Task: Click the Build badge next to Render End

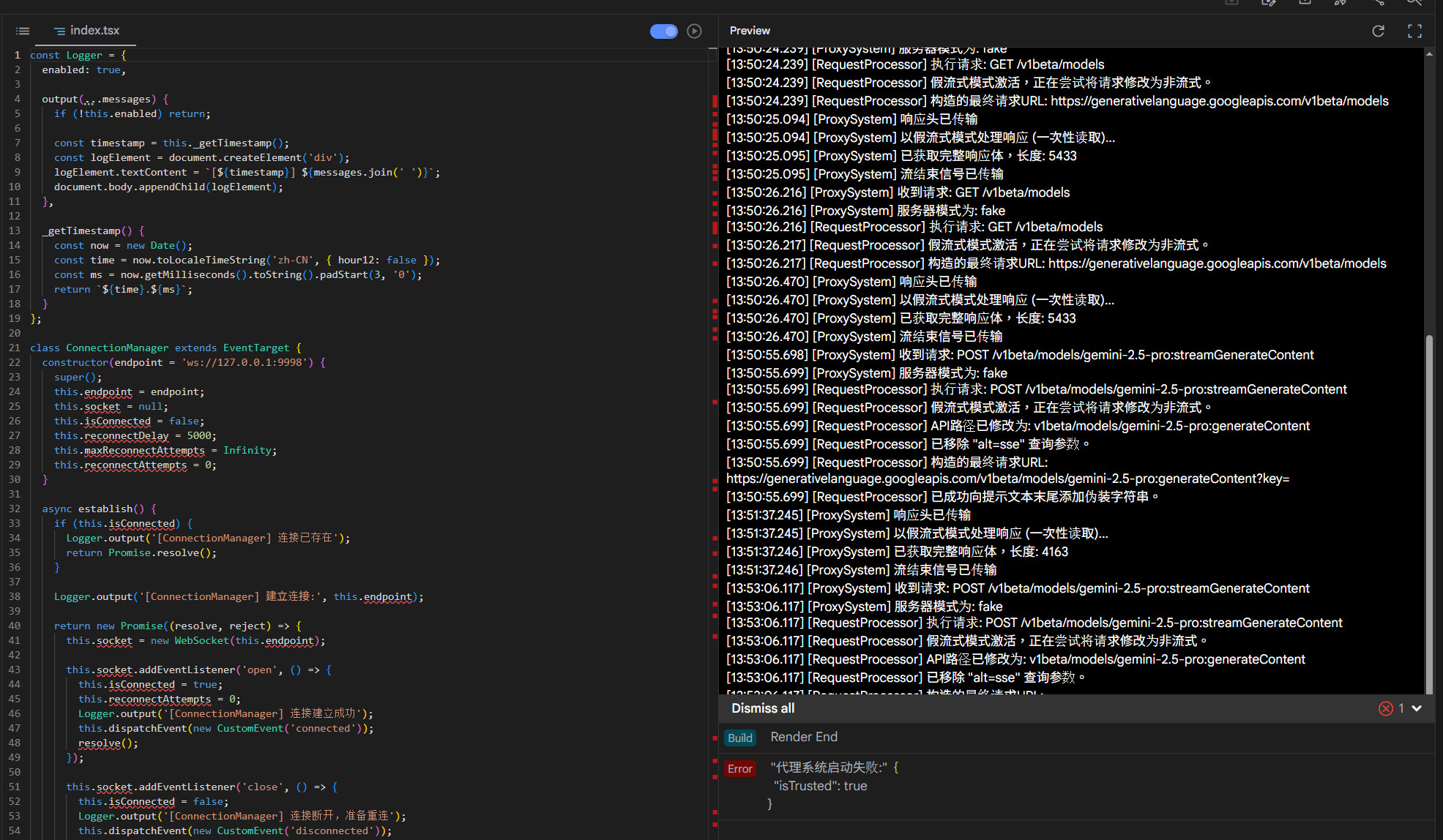Action: 739,738
